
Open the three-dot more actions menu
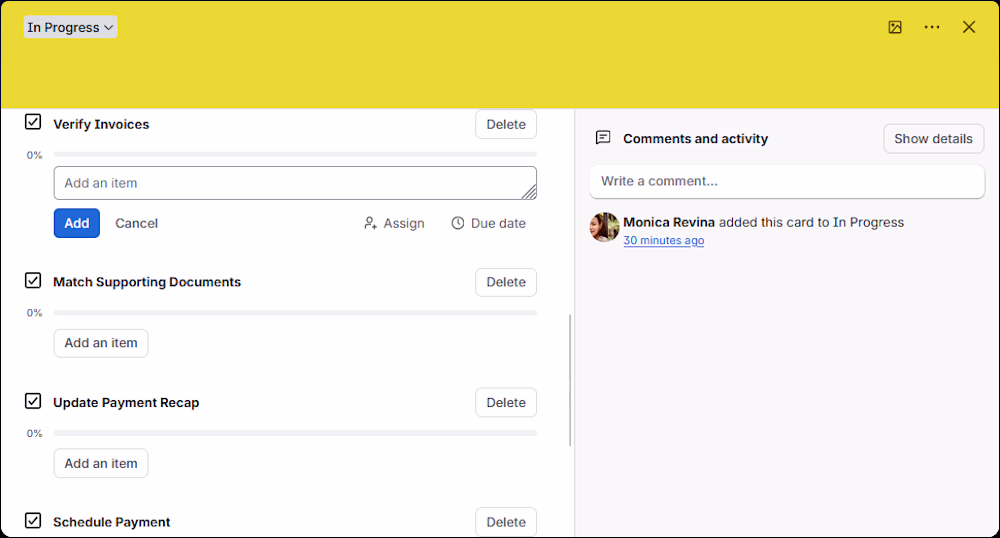tap(932, 27)
